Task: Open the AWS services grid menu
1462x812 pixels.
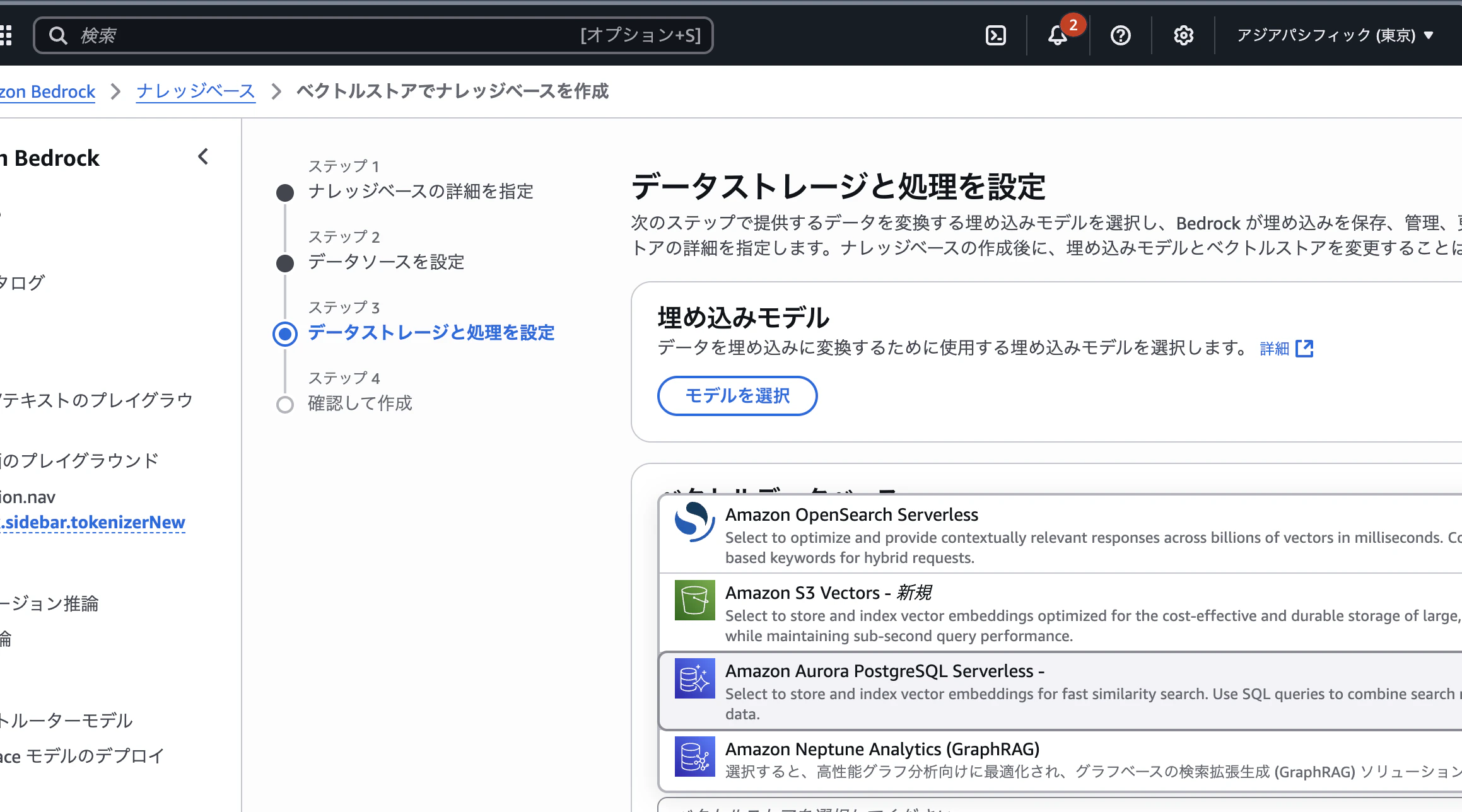Action: [6, 35]
